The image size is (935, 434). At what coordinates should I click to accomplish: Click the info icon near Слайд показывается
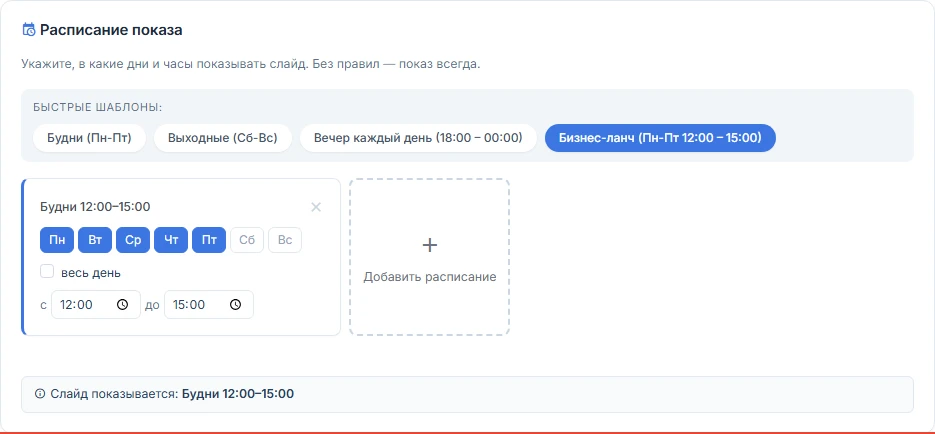40,393
